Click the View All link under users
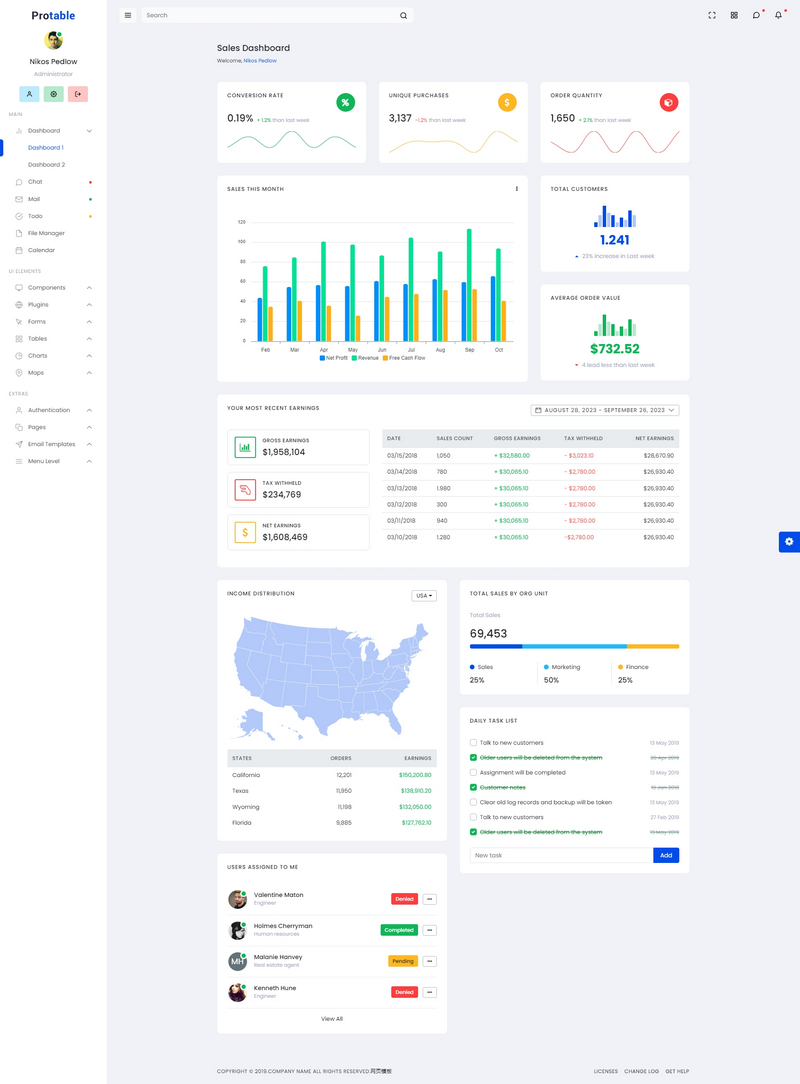Viewport: 800px width, 1084px height. pos(332,1019)
